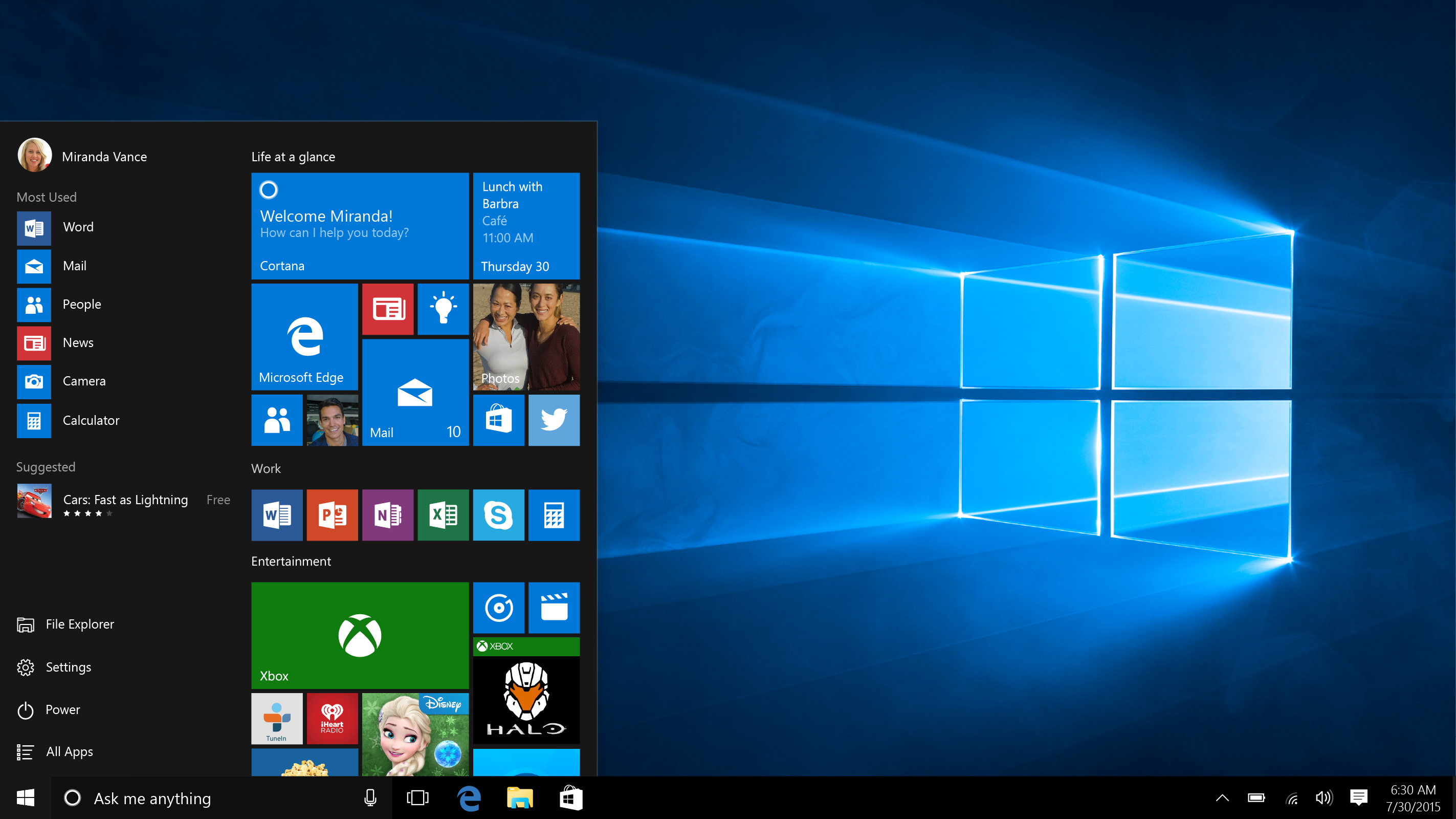Open Cortana welcome tile
The image size is (1456, 819).
[x=360, y=225]
